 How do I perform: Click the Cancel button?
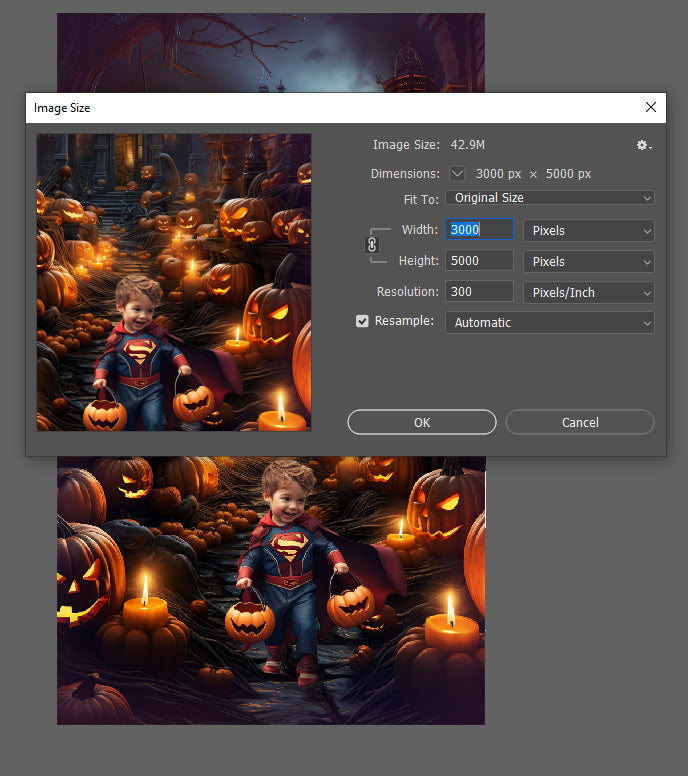(580, 423)
